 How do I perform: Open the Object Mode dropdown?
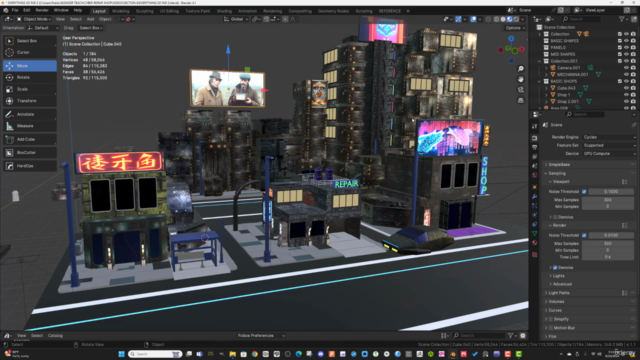[34, 19]
